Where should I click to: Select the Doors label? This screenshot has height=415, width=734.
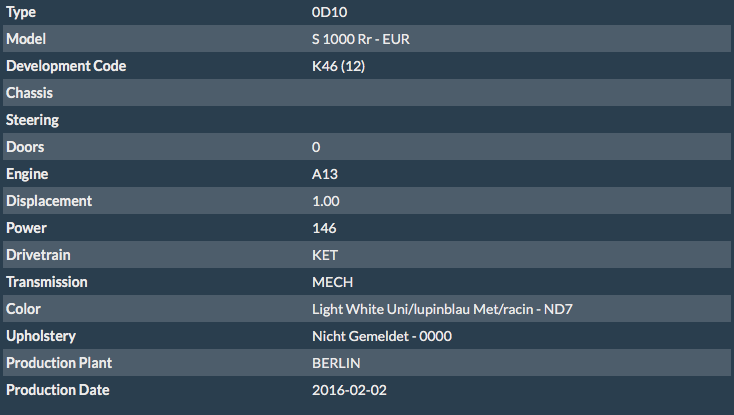(25, 147)
